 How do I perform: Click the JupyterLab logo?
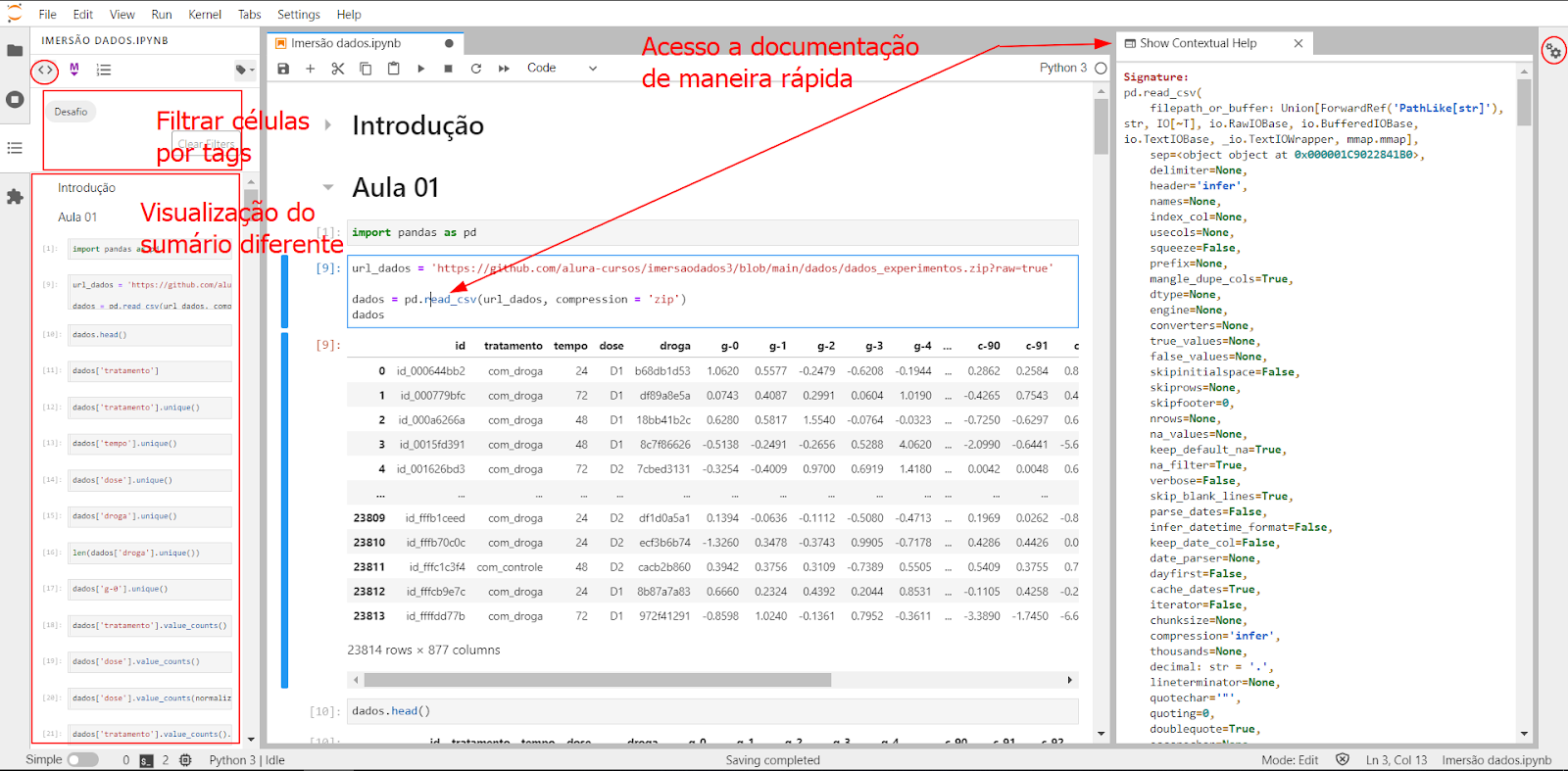click(x=15, y=14)
